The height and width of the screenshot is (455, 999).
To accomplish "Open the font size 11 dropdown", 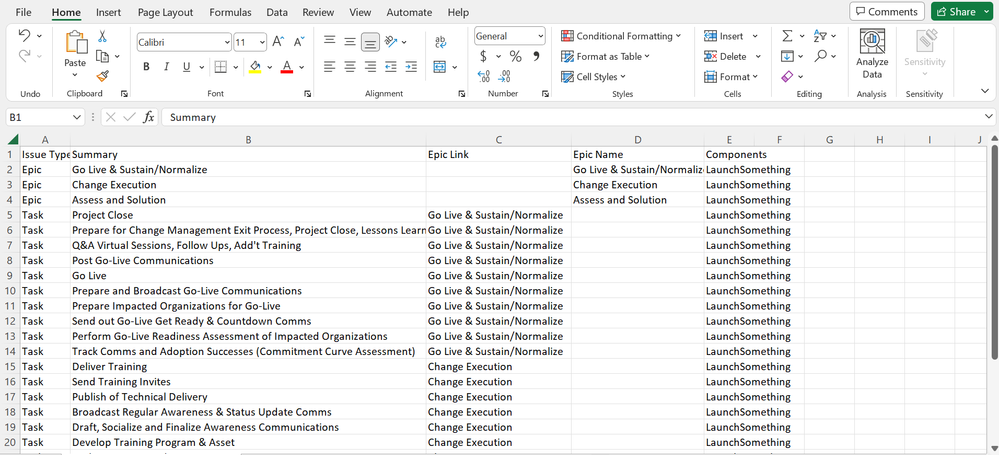I will (x=262, y=43).
